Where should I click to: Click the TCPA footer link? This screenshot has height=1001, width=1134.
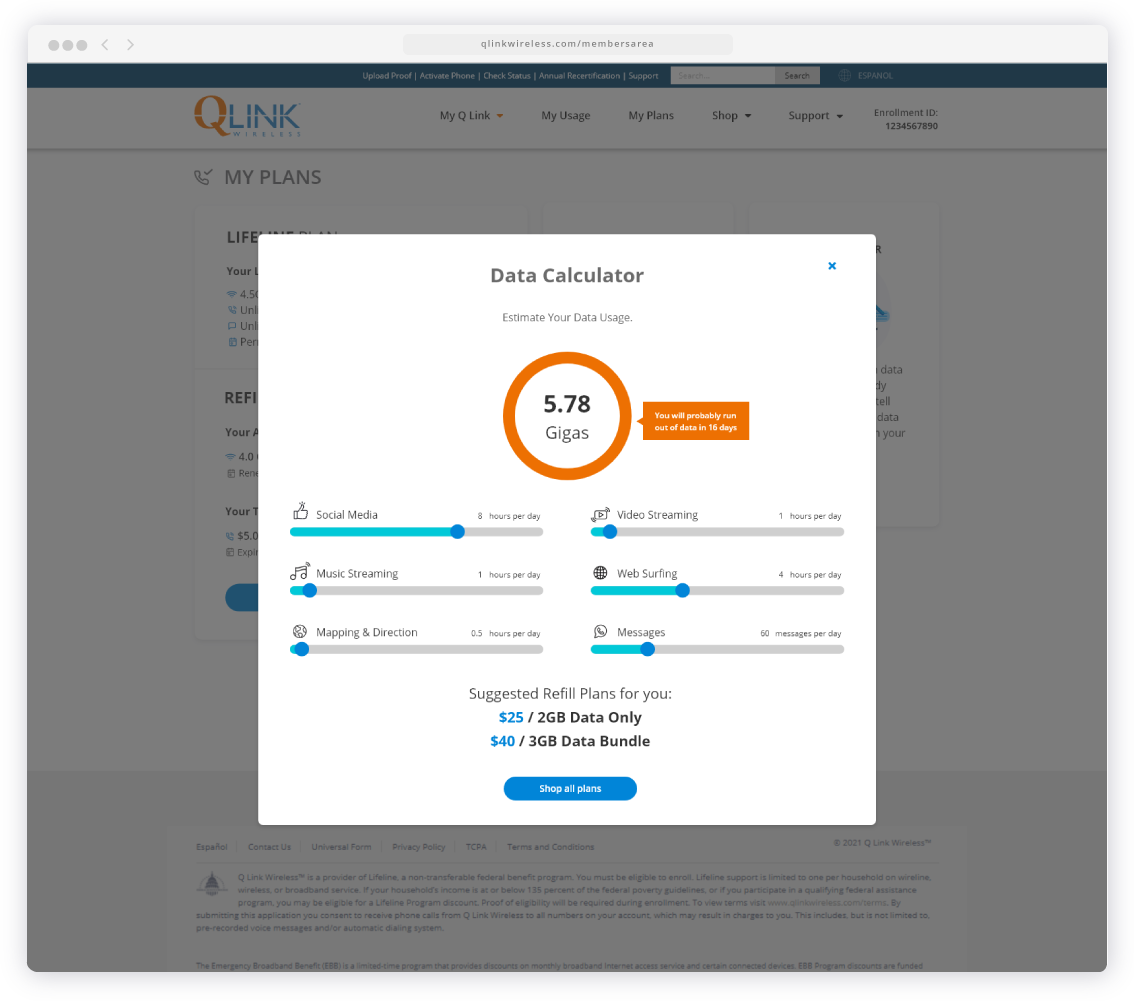(x=476, y=847)
